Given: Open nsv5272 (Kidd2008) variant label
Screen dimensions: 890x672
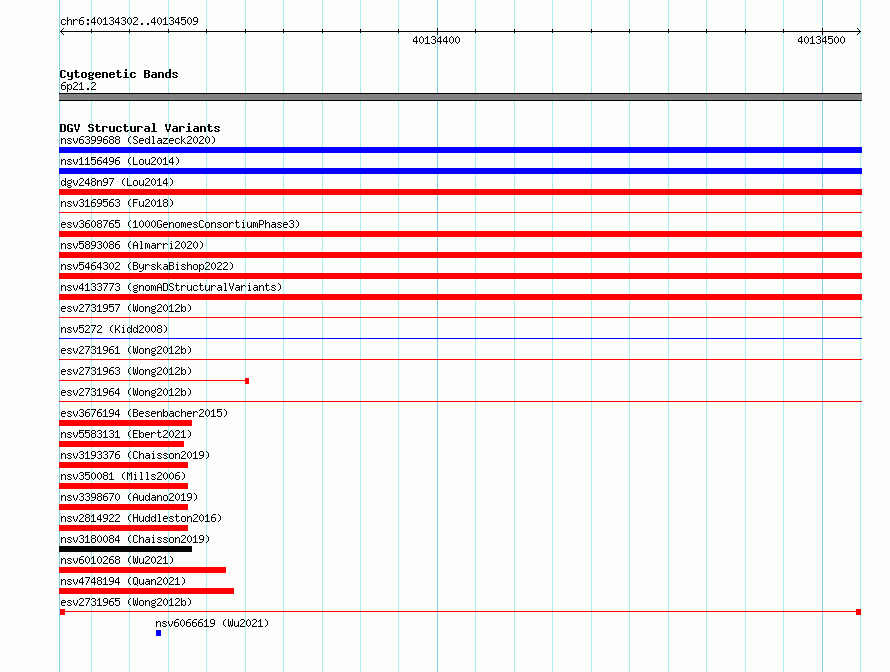Looking at the screenshot, I should point(114,329).
